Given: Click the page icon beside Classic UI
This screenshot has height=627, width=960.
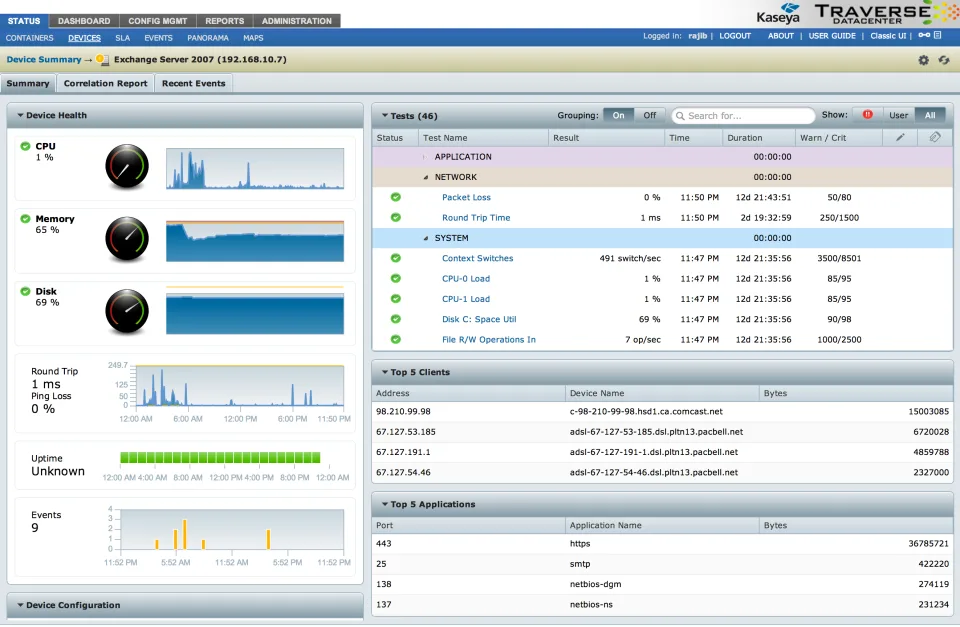Looking at the screenshot, I should coord(937,36).
